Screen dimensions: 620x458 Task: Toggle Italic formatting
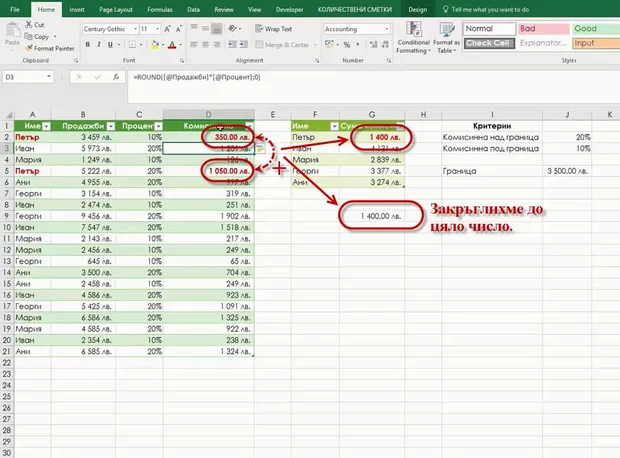[99, 45]
